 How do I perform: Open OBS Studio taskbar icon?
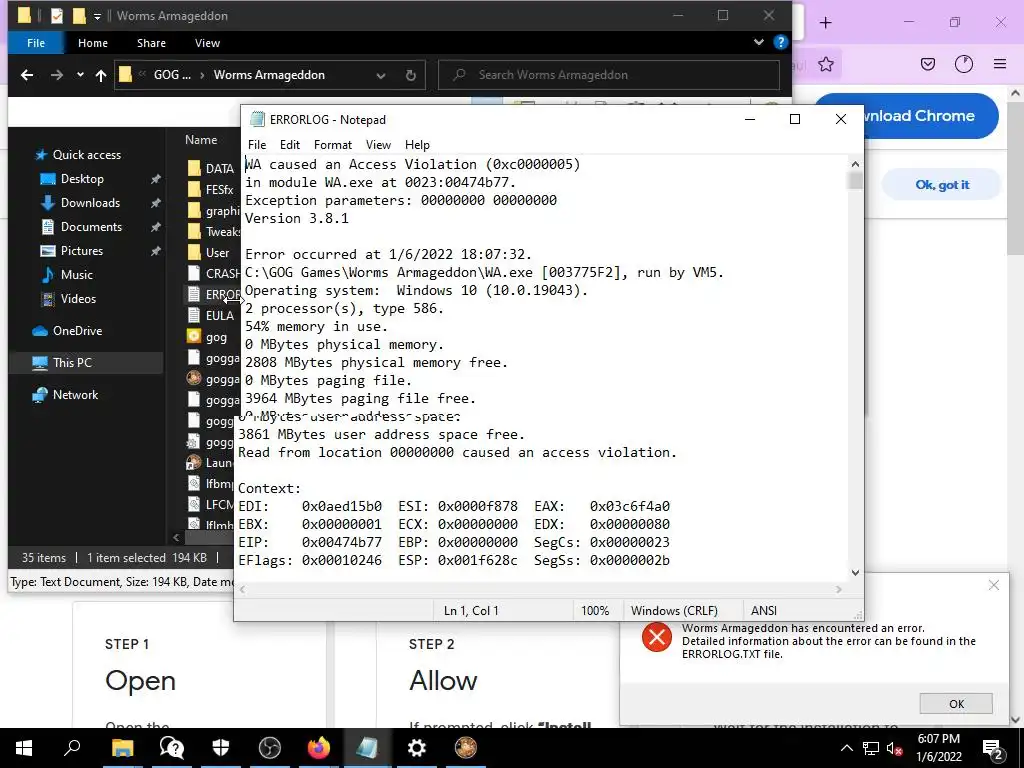click(269, 748)
